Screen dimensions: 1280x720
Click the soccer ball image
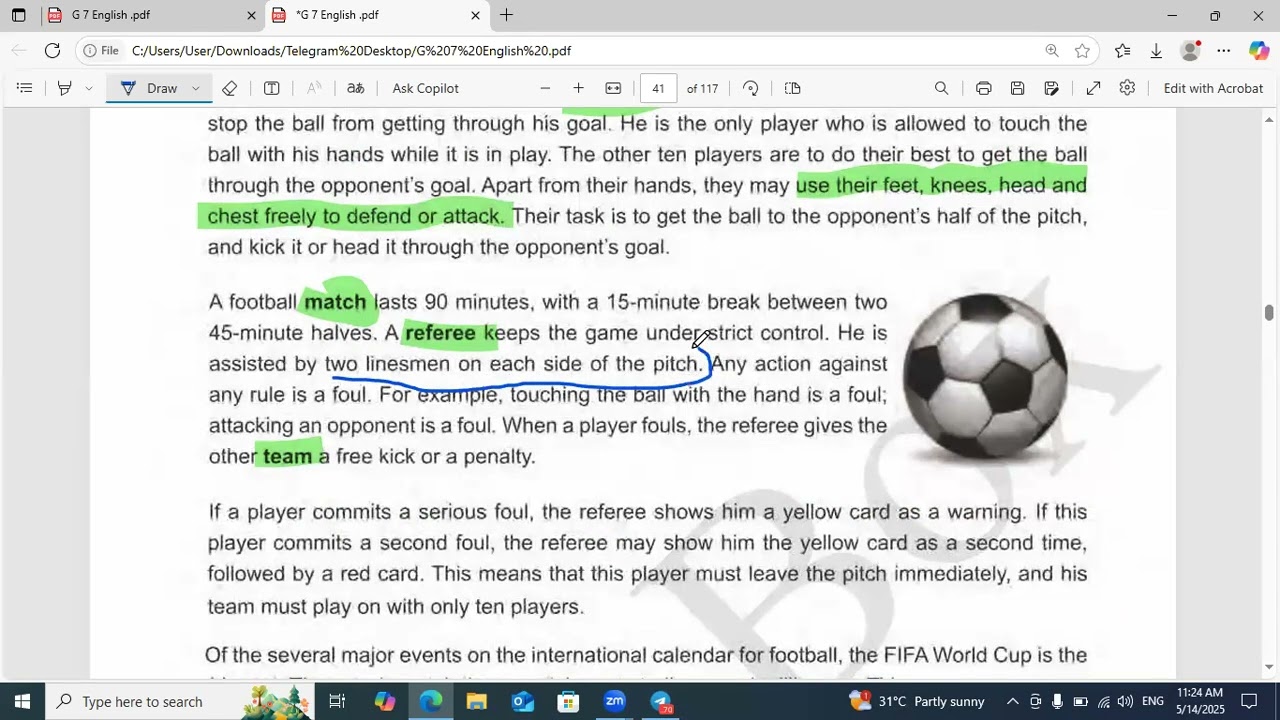985,377
